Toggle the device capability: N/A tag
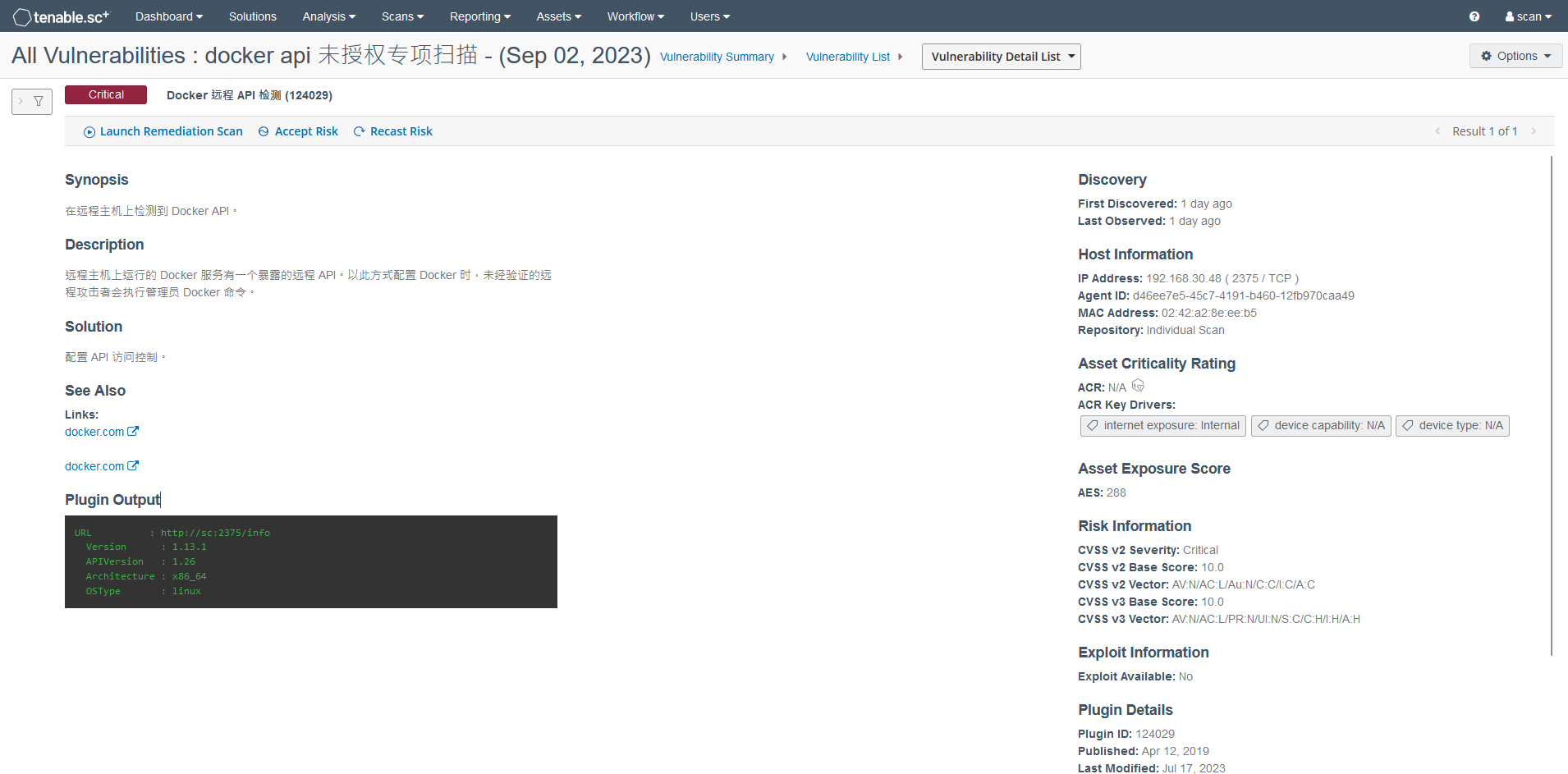This screenshot has width=1568, height=774. point(1320,425)
